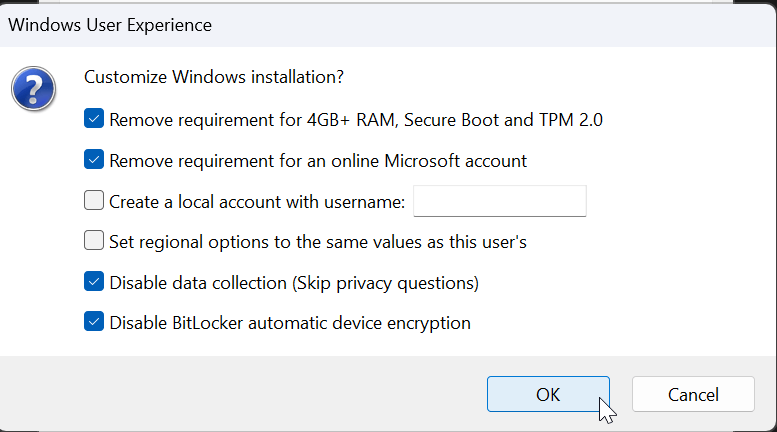Image resolution: width=777 pixels, height=432 pixels.
Task: Click the blue question mark icon
Action: 33,89
